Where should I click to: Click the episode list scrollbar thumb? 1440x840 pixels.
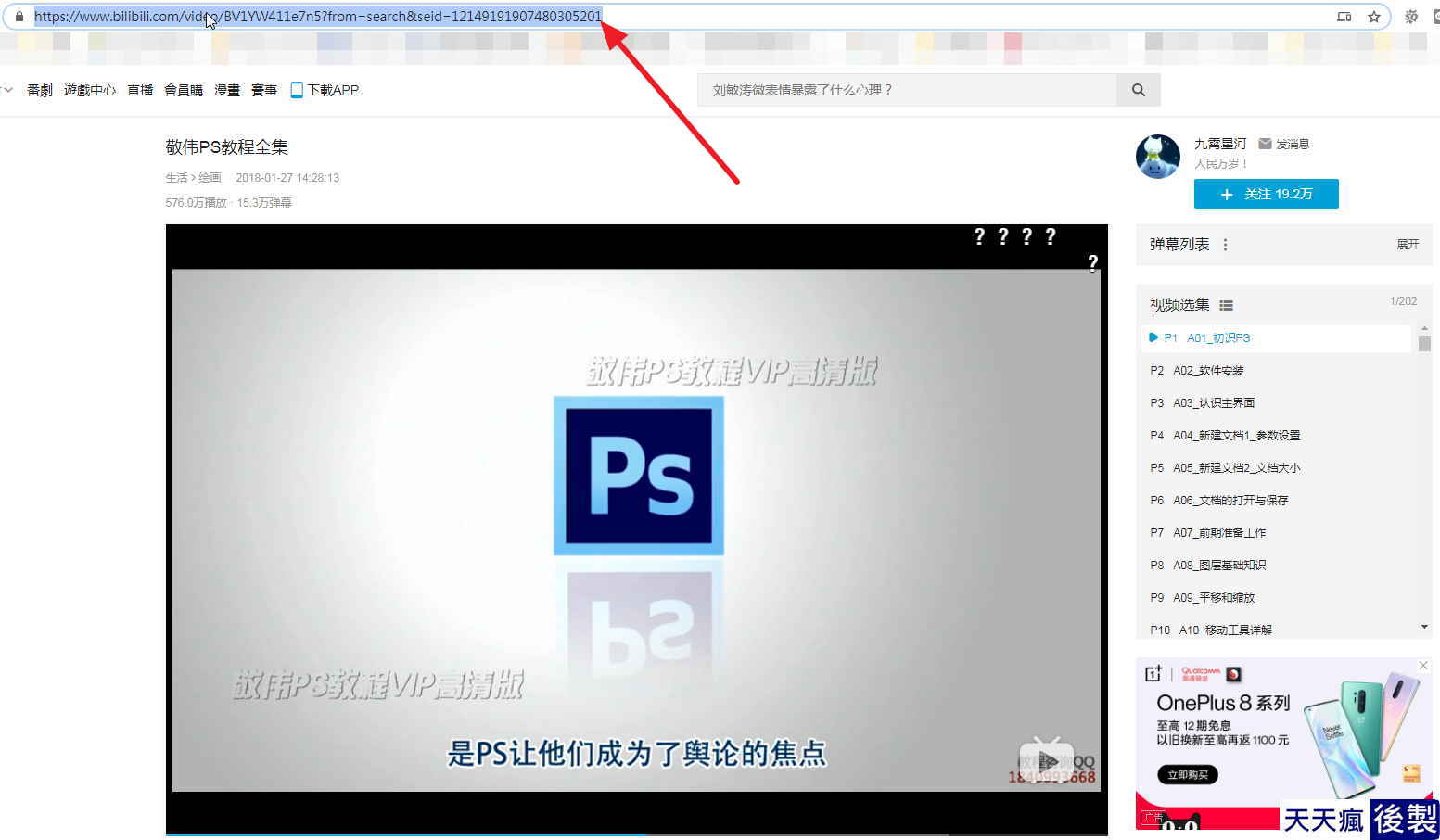pos(1424,343)
